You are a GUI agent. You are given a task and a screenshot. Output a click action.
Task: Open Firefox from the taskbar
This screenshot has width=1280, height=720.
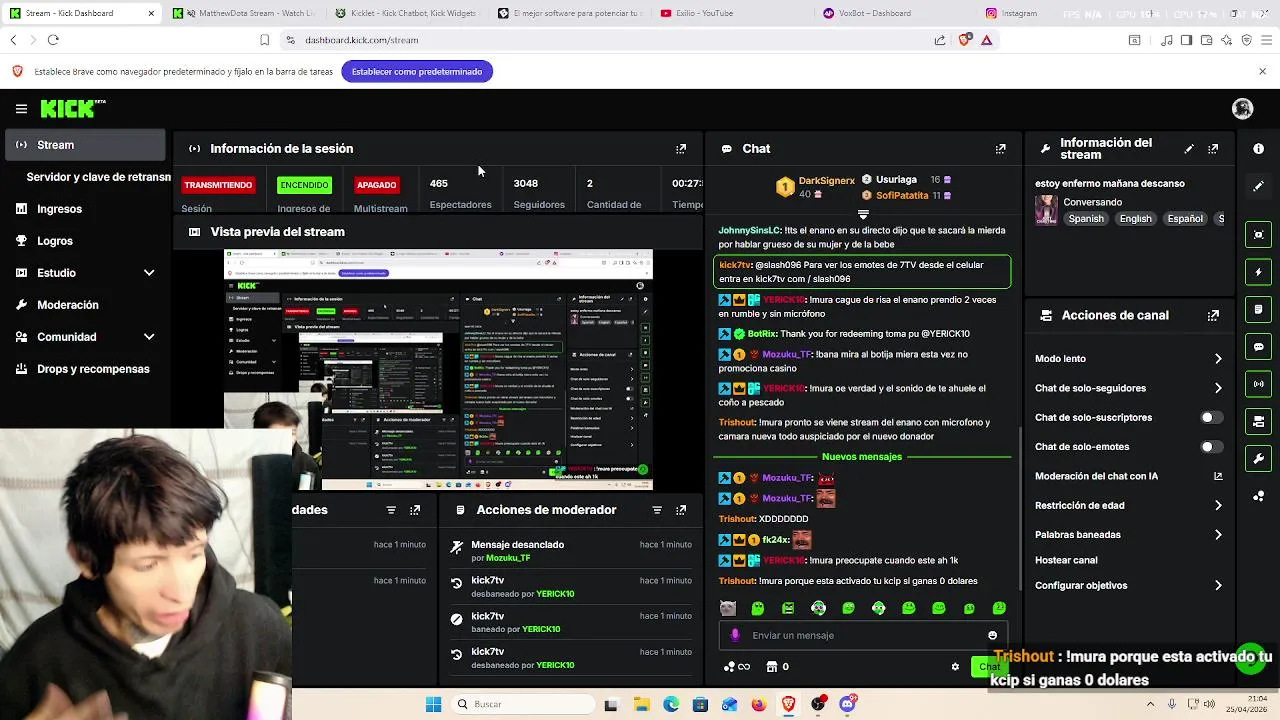(759, 704)
